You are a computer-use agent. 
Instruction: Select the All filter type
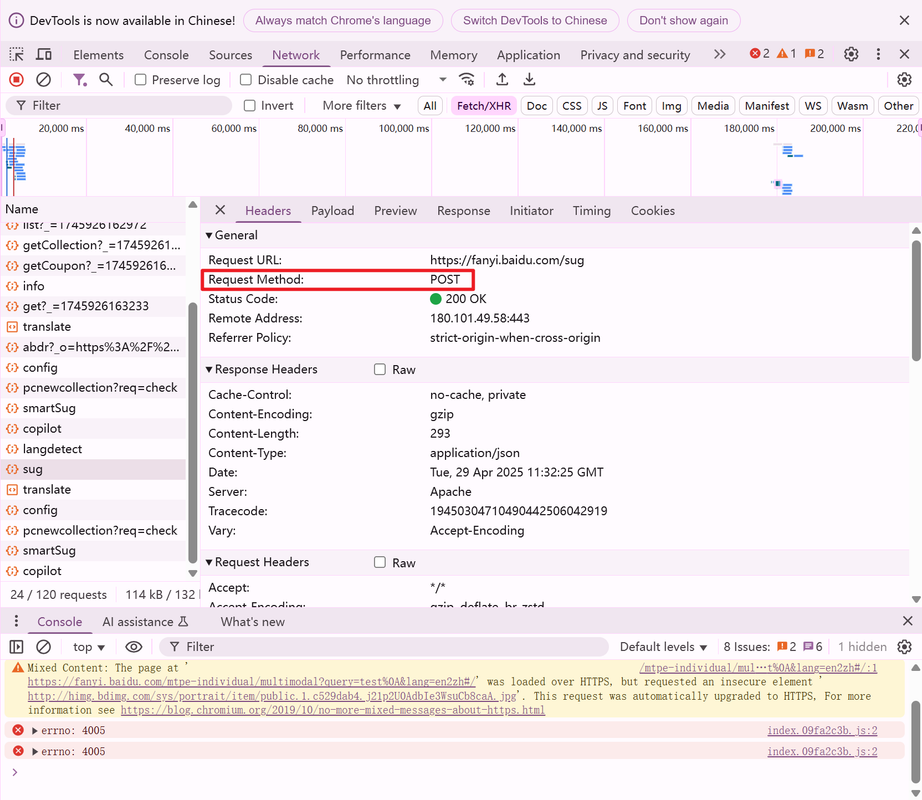pos(430,106)
